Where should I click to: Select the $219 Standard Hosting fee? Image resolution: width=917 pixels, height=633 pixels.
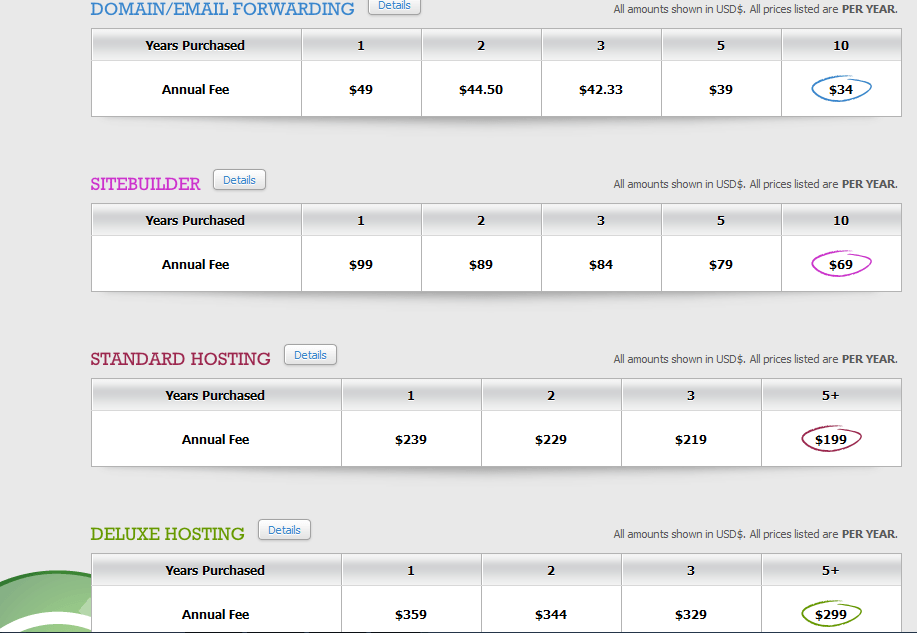pyautogui.click(x=691, y=439)
